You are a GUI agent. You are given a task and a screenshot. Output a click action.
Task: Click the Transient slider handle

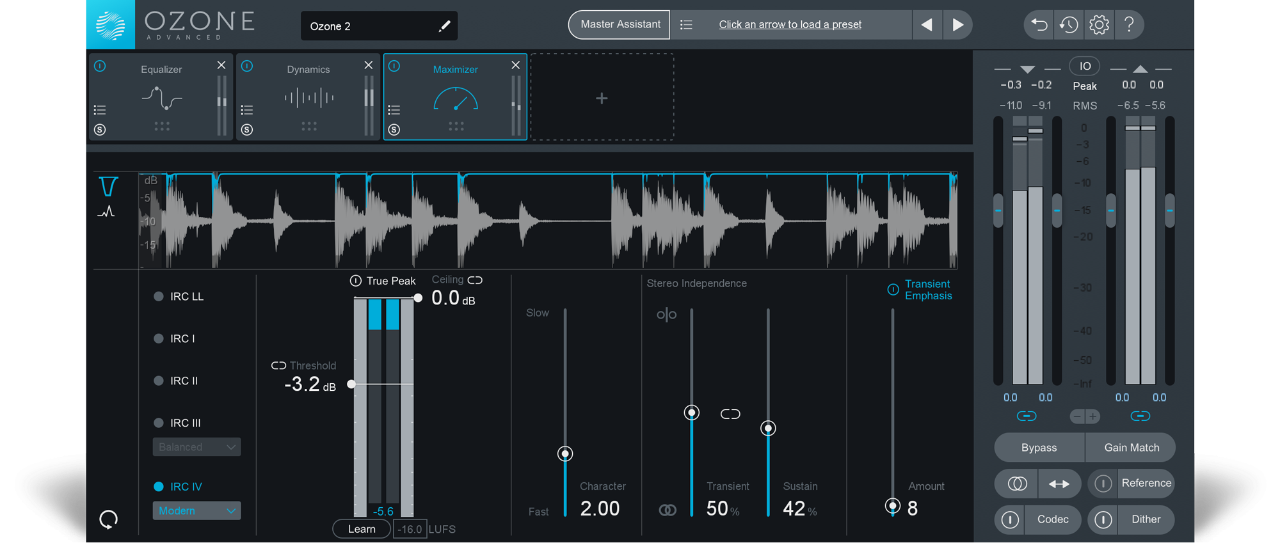pos(691,412)
